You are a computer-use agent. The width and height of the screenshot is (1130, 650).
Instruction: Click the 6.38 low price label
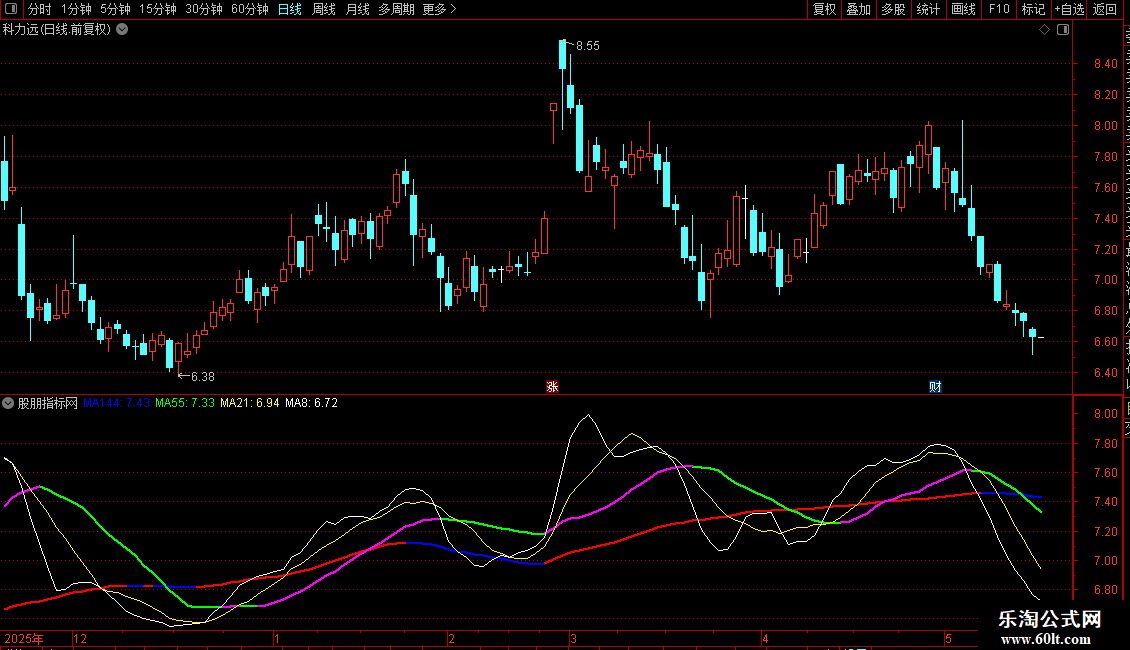pos(203,377)
